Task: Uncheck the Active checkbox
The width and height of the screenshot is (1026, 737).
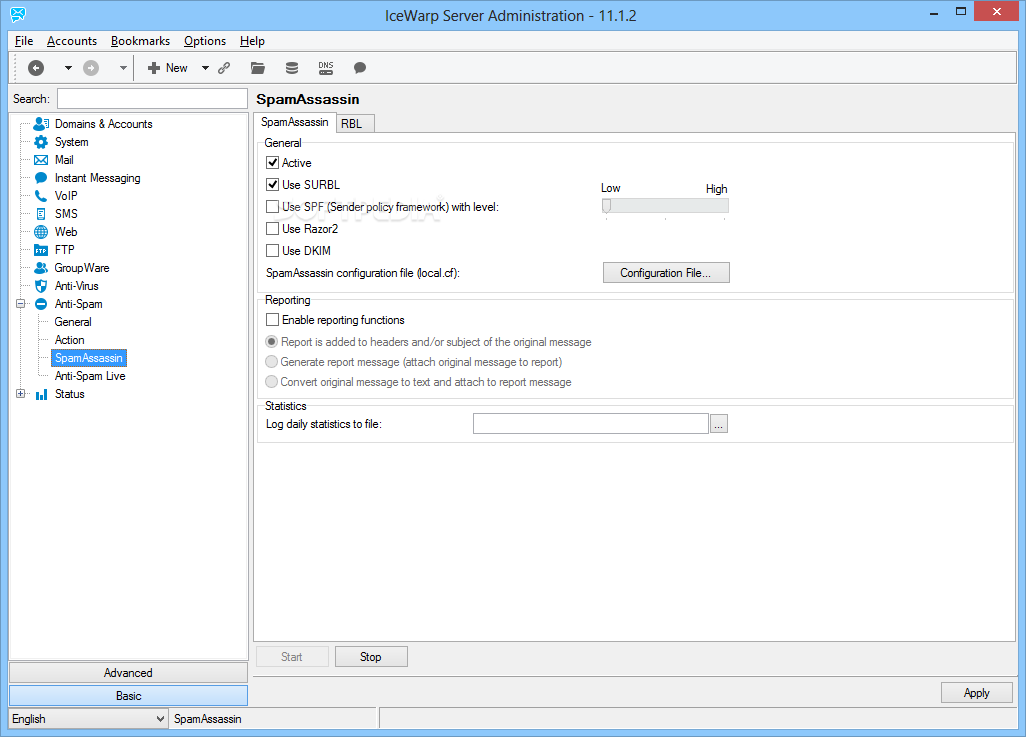Action: (273, 162)
